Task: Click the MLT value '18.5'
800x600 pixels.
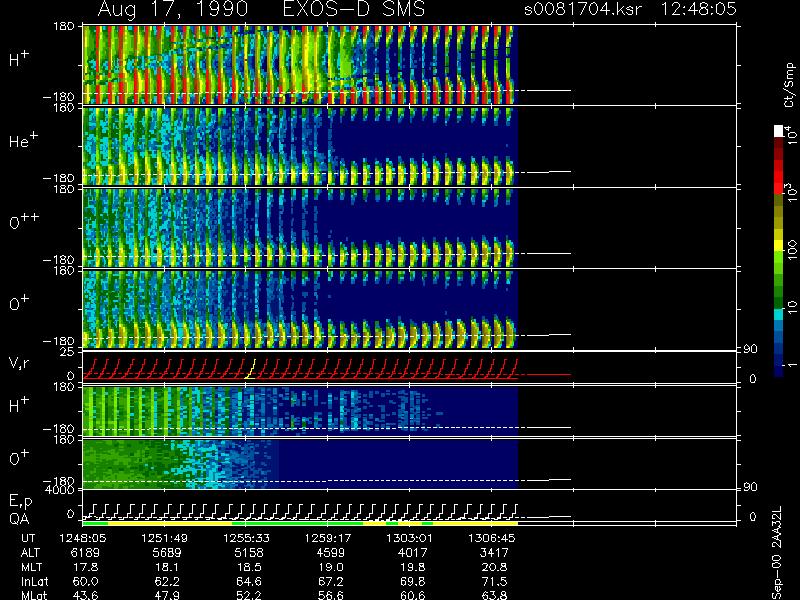Action: [249, 567]
